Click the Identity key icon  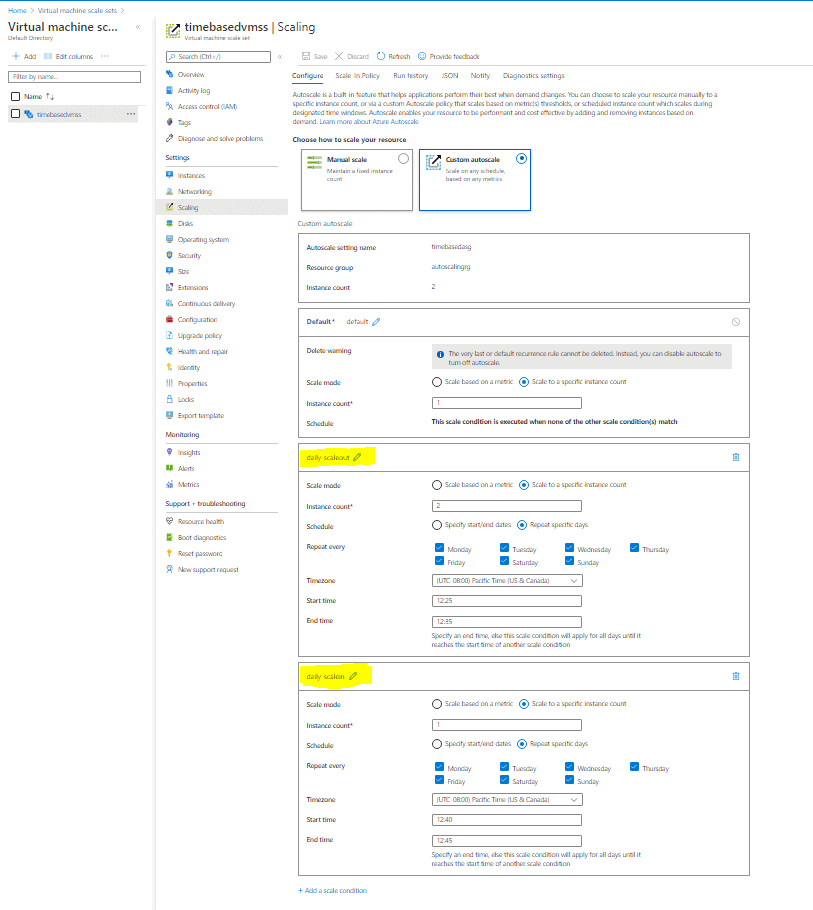(169, 367)
